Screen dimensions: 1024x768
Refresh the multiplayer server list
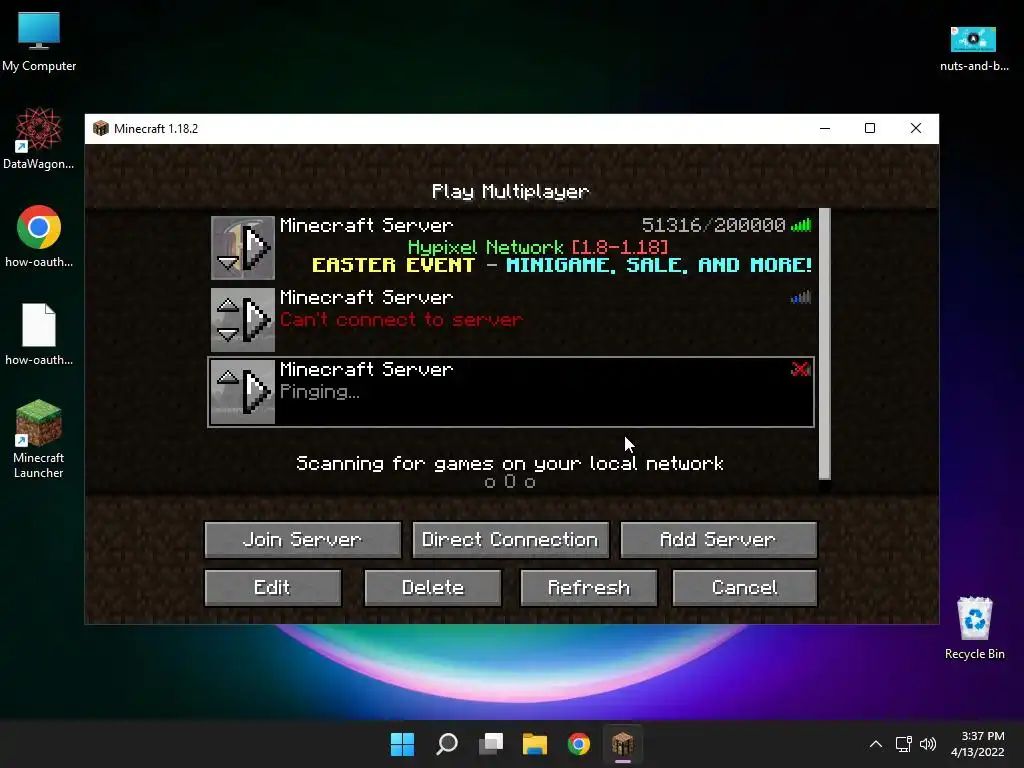point(588,588)
